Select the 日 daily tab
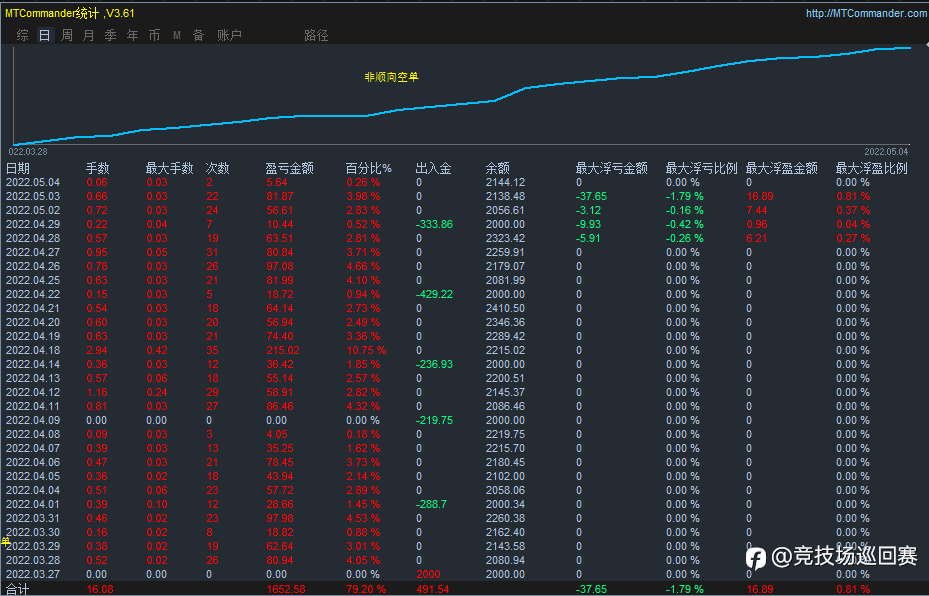This screenshot has height=596, width=929. (x=44, y=36)
